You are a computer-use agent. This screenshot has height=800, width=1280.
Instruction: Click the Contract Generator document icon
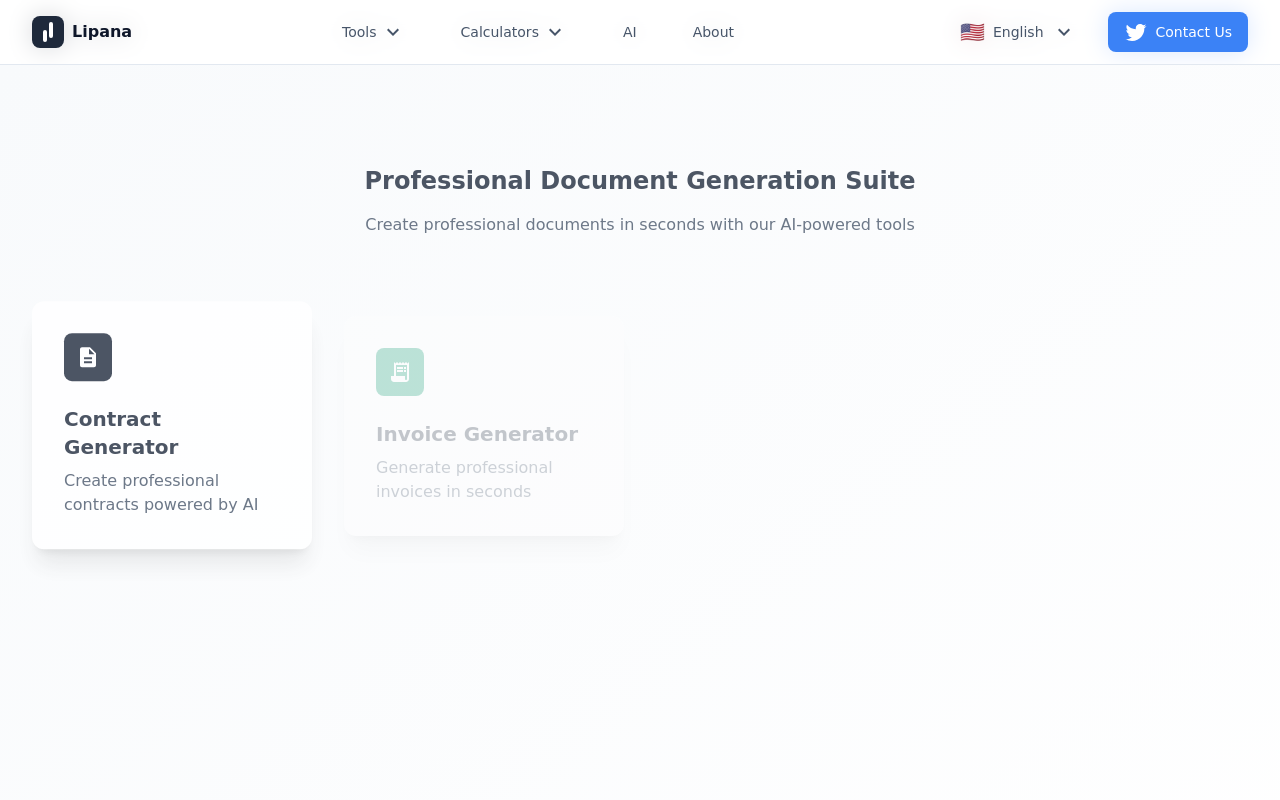[x=88, y=357]
